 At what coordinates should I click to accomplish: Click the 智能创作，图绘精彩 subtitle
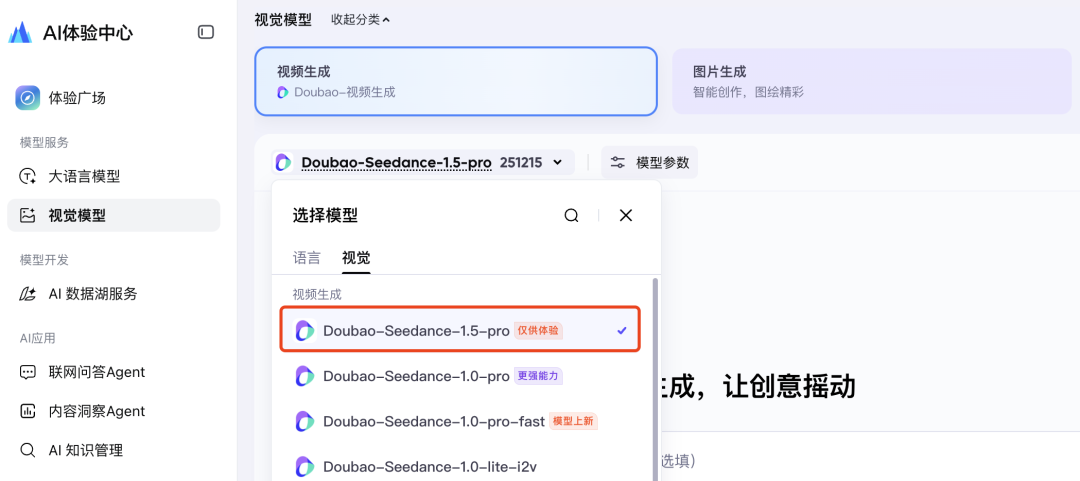tap(748, 92)
